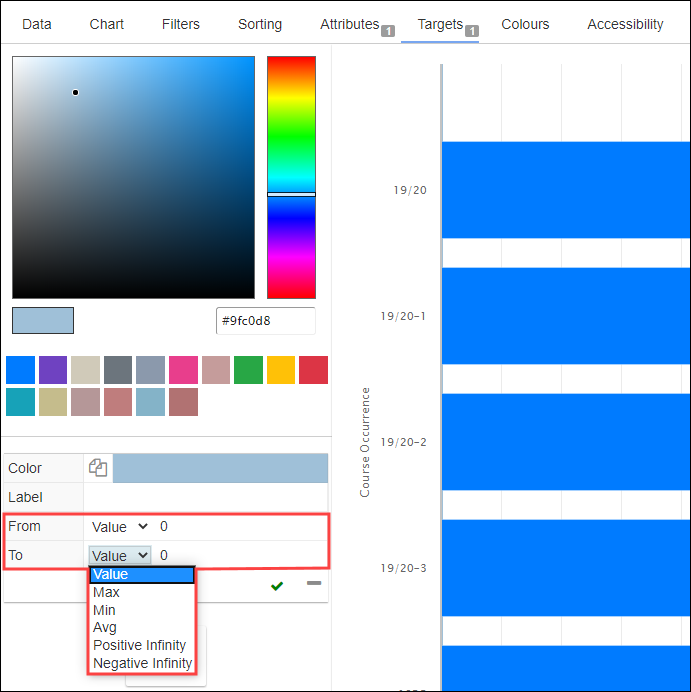Switch to the Data tab
This screenshot has height=692, width=691.
pos(37,24)
